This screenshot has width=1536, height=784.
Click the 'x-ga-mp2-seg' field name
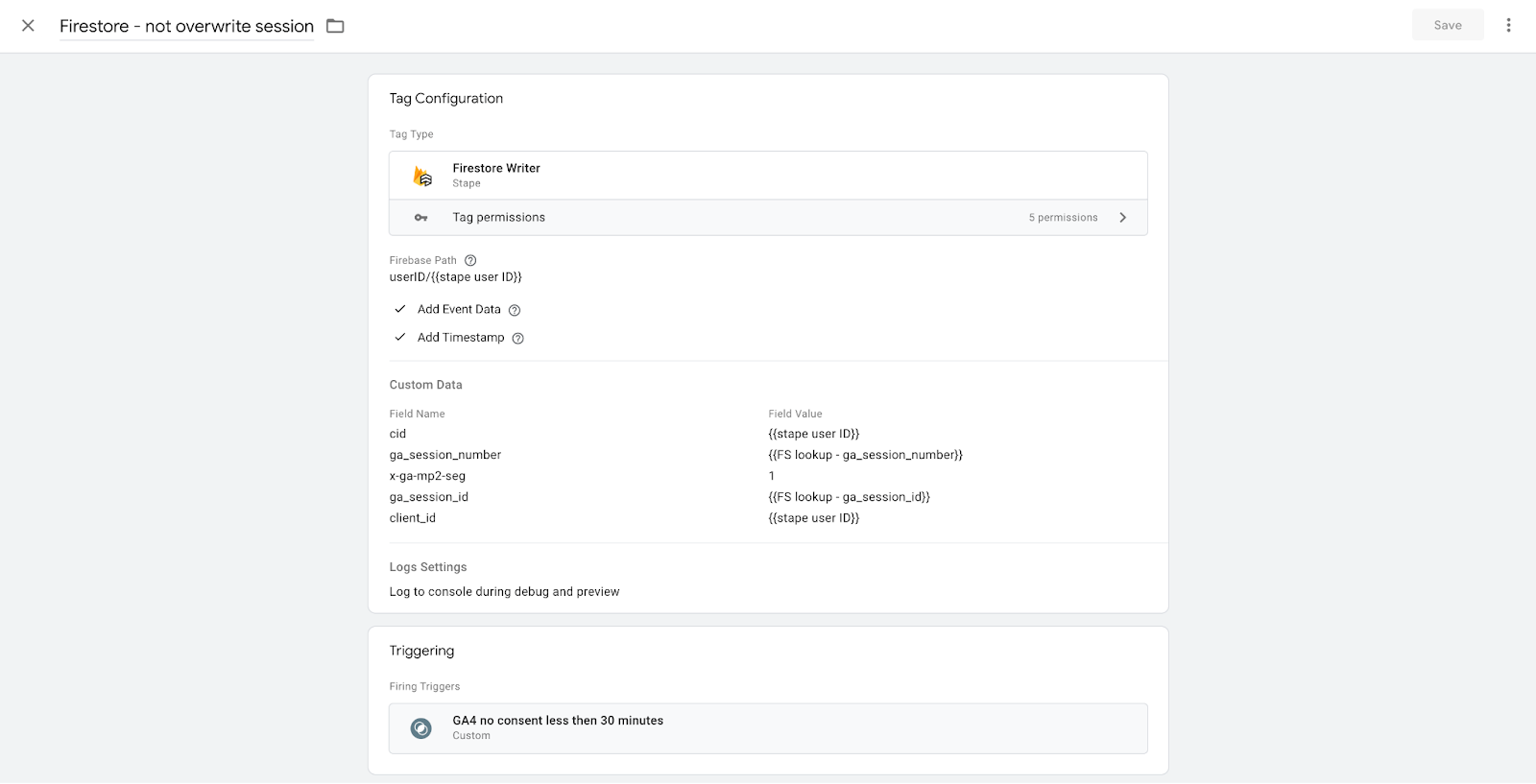(x=427, y=476)
